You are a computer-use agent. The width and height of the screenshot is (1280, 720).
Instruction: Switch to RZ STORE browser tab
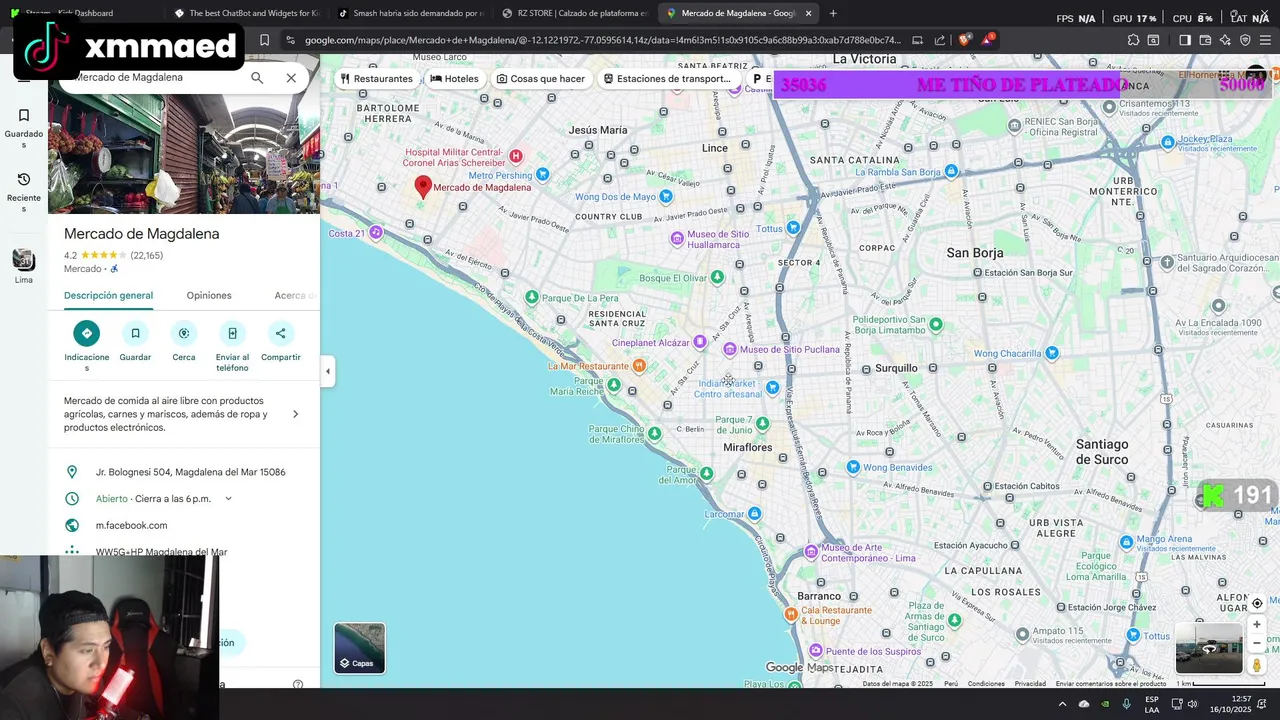575,13
